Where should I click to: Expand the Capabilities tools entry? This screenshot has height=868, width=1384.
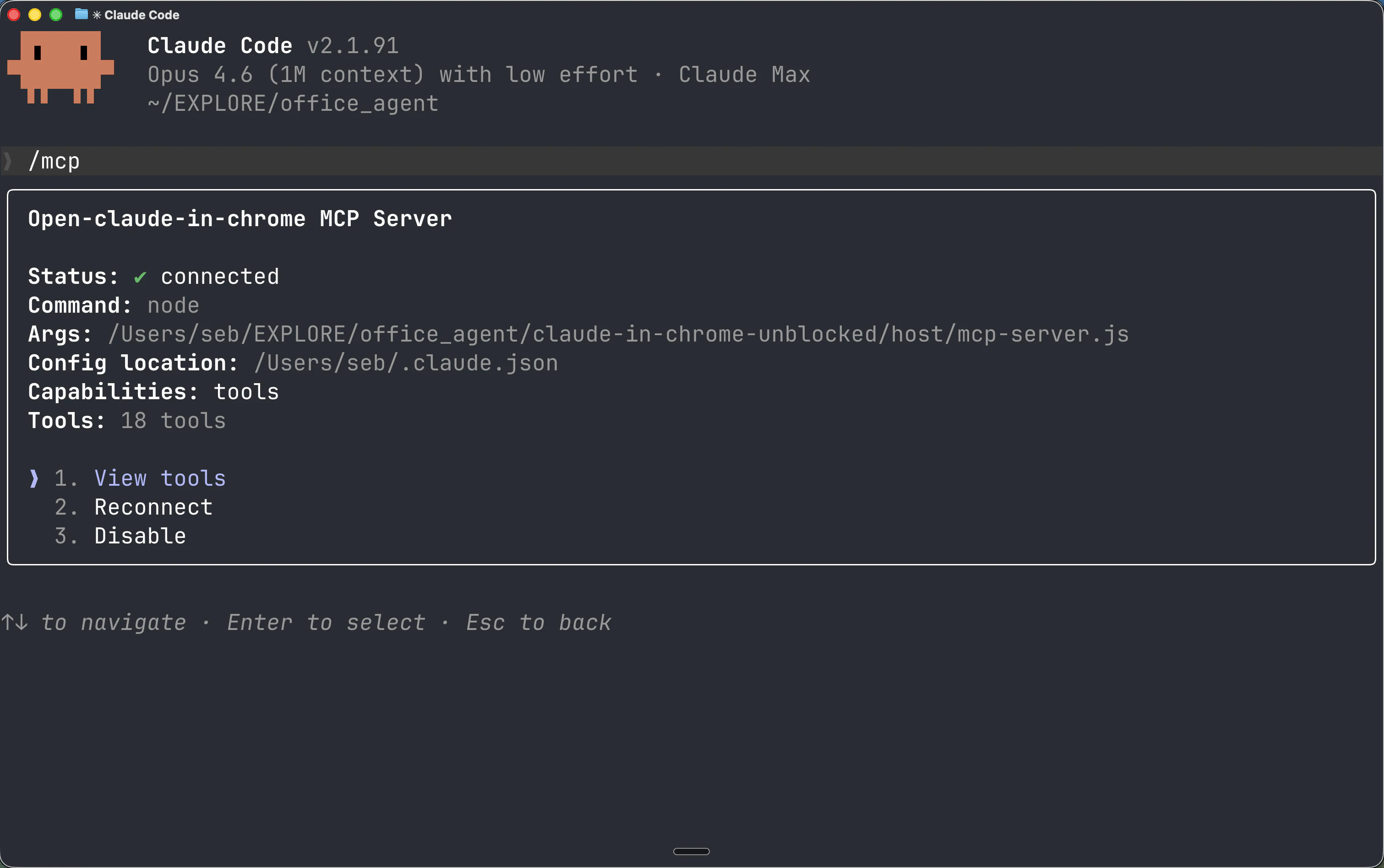point(246,391)
